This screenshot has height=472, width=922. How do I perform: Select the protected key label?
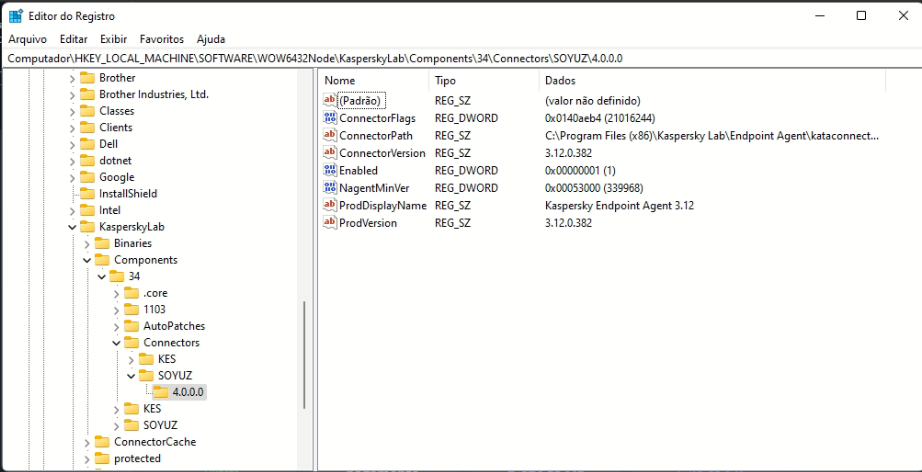pyautogui.click(x=137, y=458)
